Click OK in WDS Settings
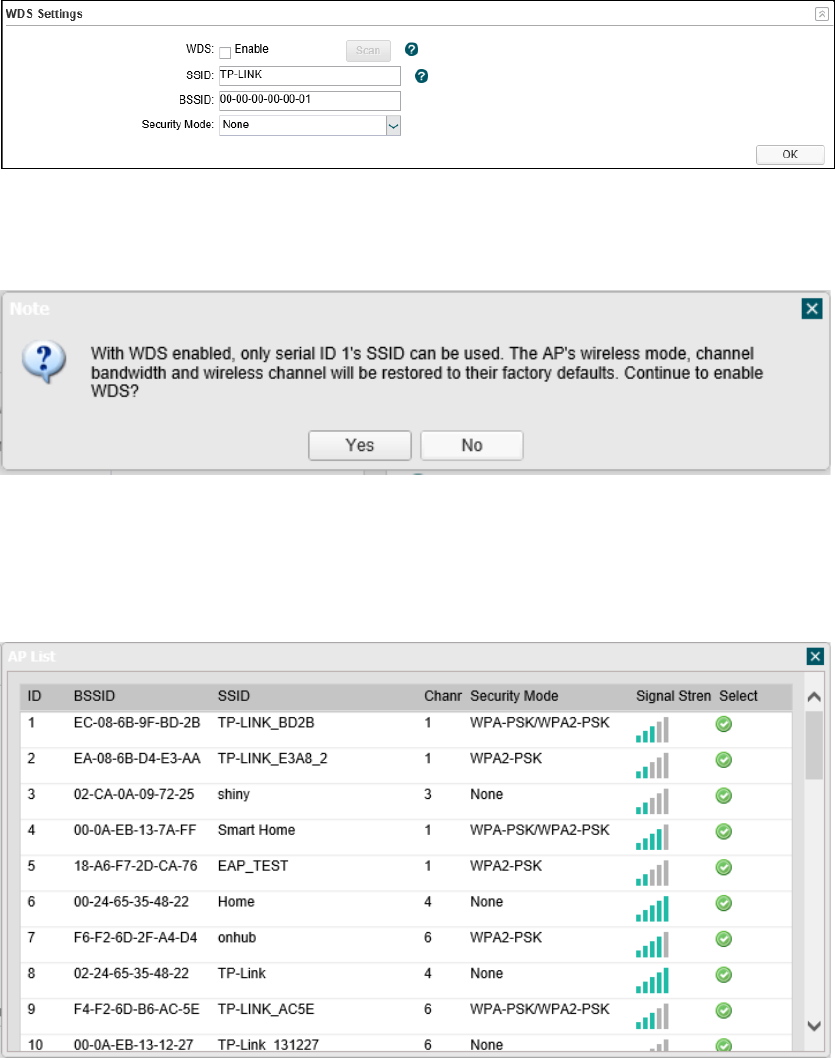 pyautogui.click(x=790, y=155)
